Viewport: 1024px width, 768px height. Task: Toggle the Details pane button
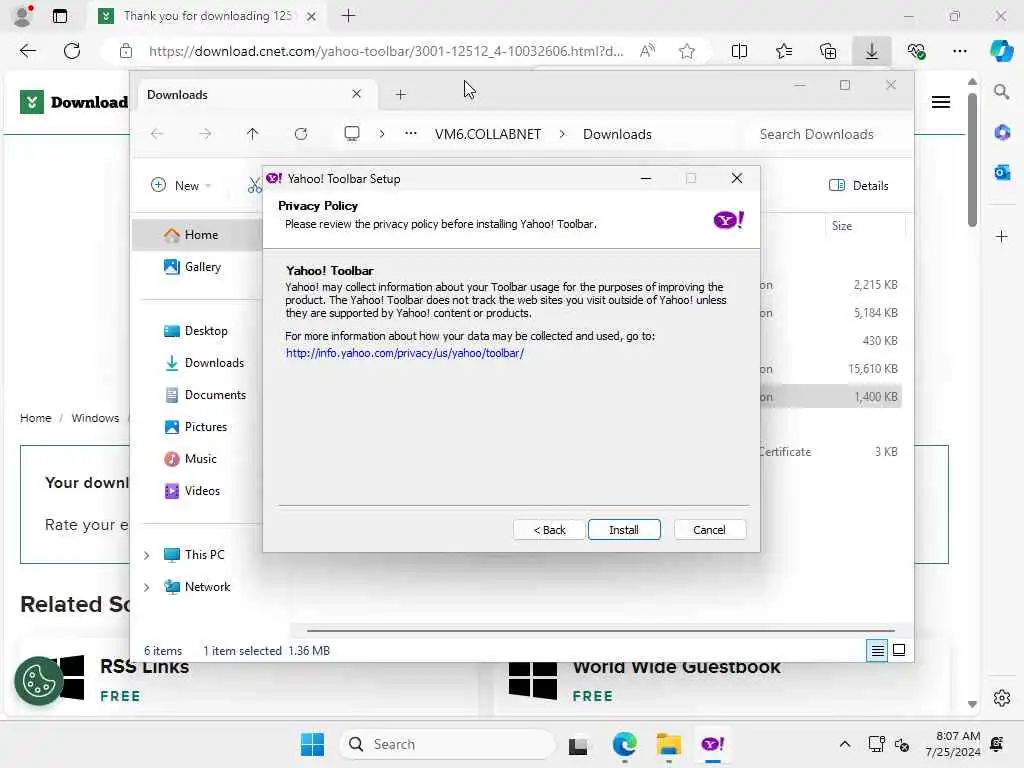pyautogui.click(x=858, y=185)
